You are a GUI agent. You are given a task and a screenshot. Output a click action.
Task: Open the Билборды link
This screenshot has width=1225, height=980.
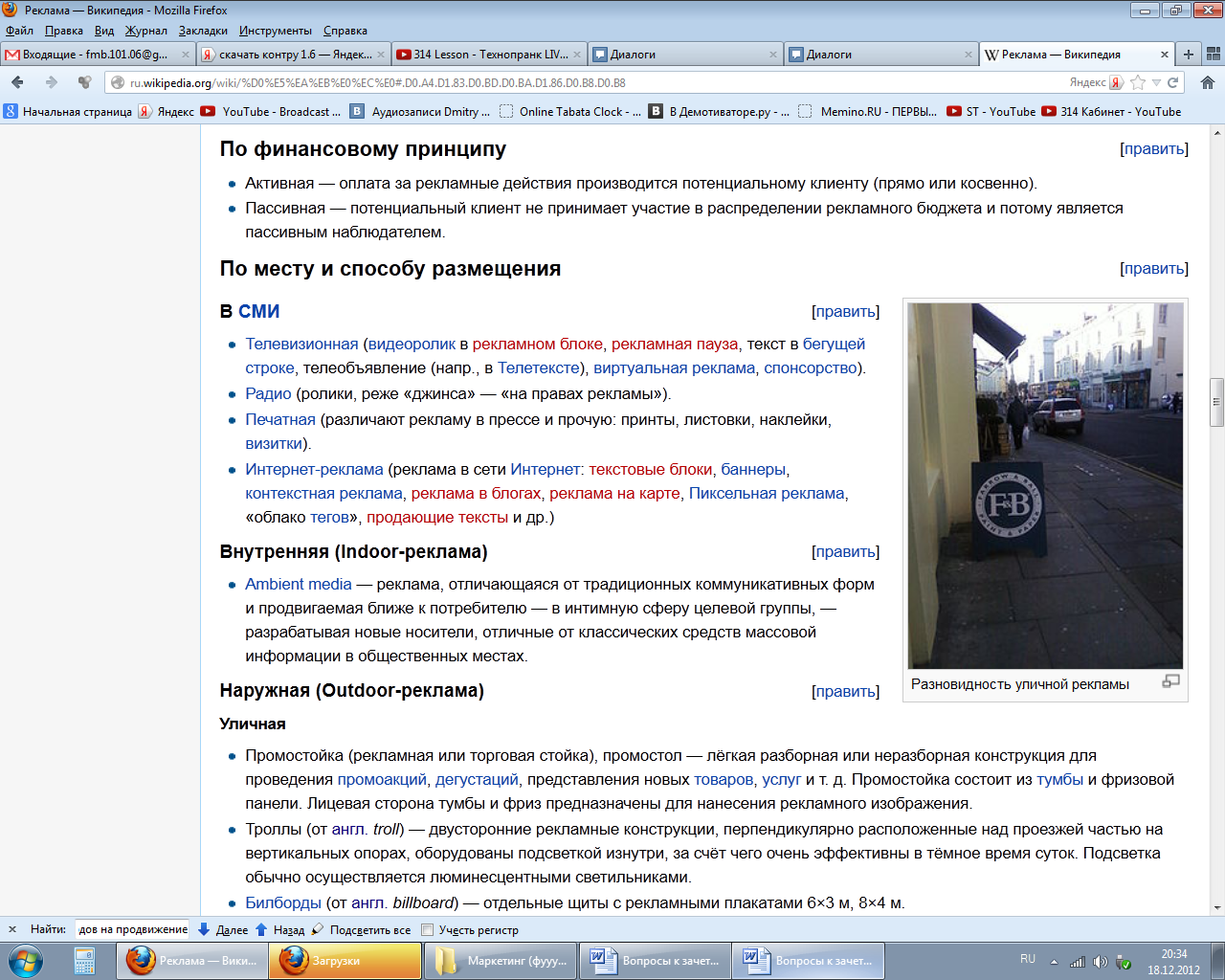click(283, 903)
